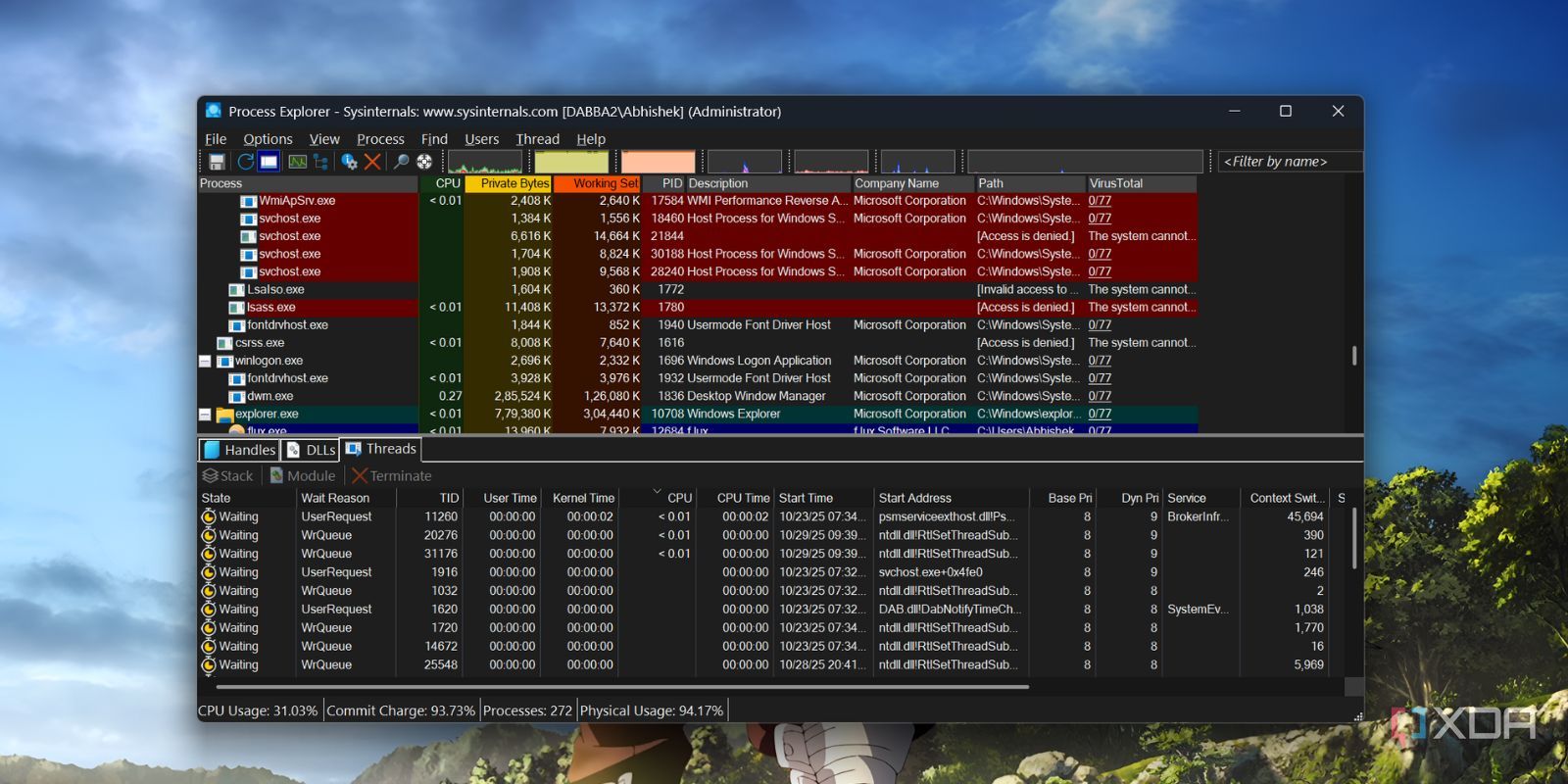Click the process tree view icon
Screen dimensions: 1568x784
coord(320,162)
